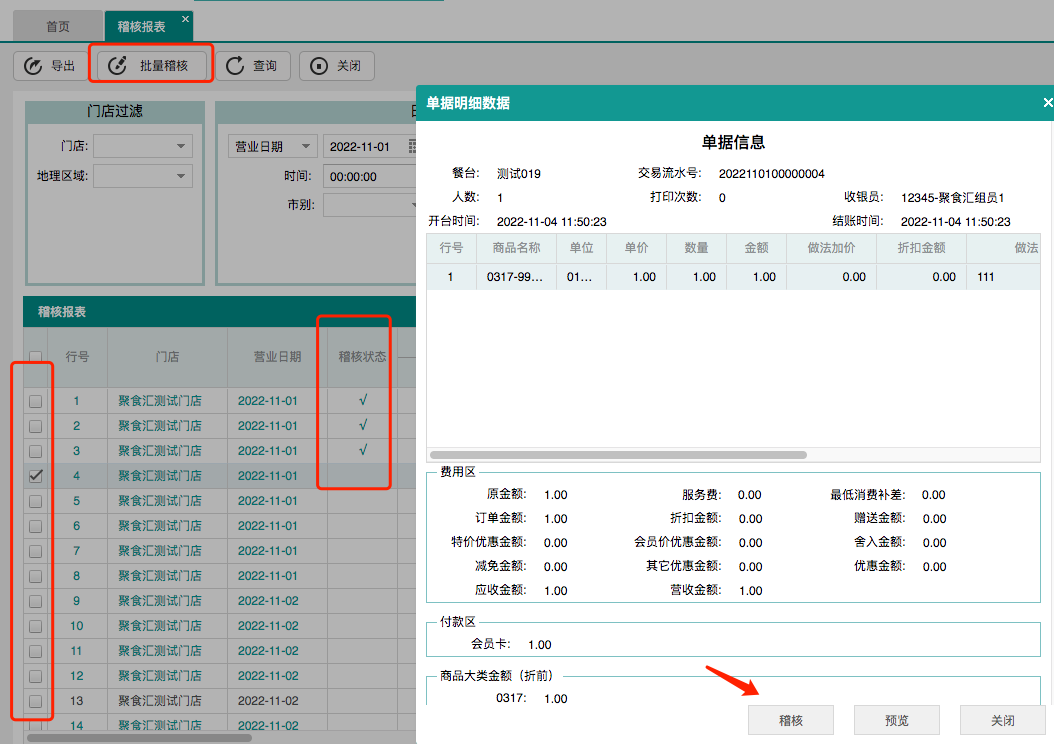Toggle the select-all header checkbox
The width and height of the screenshot is (1054, 744).
36,357
